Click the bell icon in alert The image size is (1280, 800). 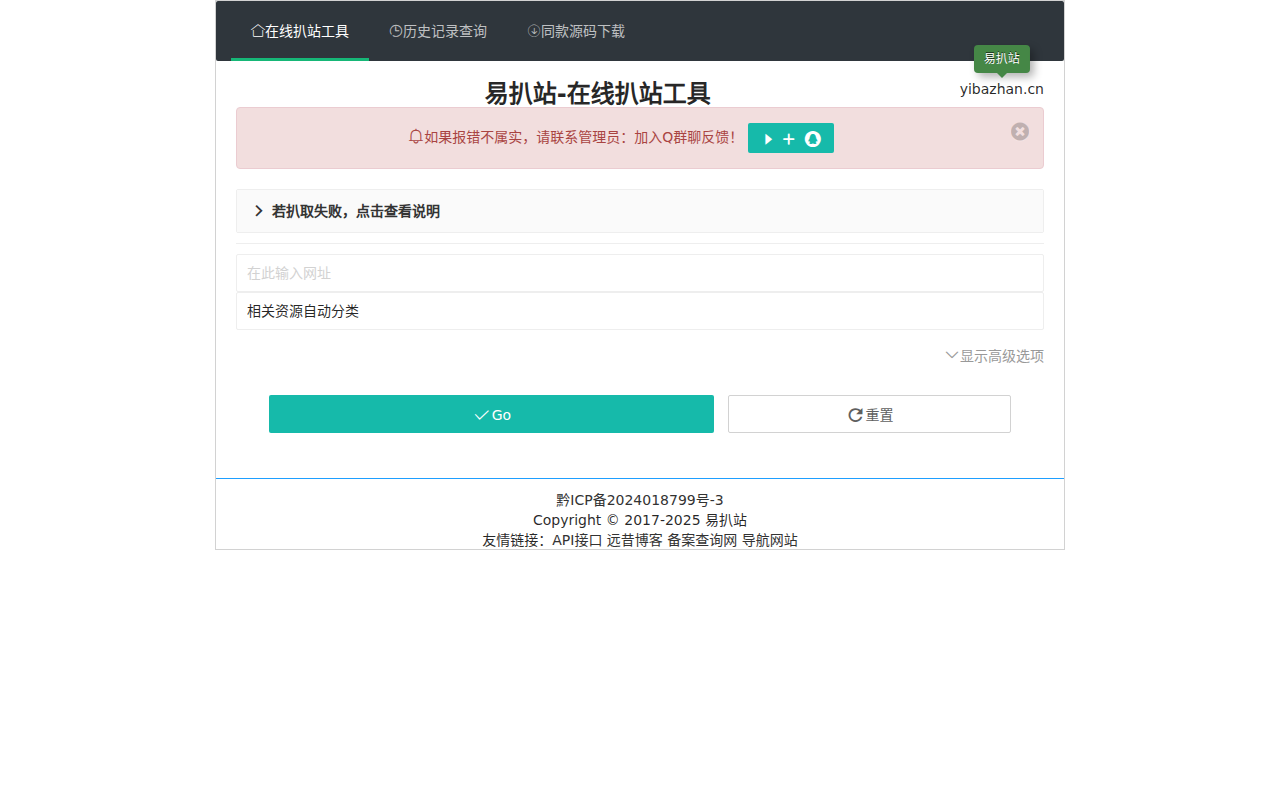[416, 137]
